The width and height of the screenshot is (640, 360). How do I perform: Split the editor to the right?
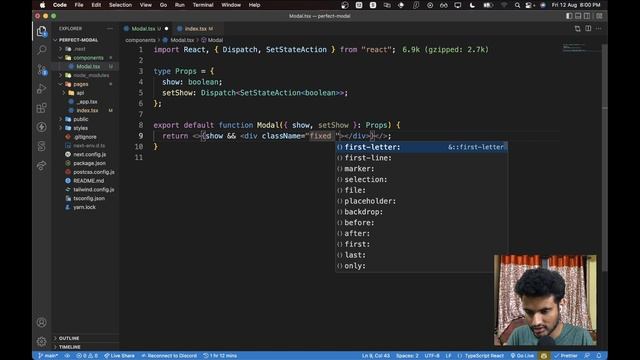click(588, 29)
